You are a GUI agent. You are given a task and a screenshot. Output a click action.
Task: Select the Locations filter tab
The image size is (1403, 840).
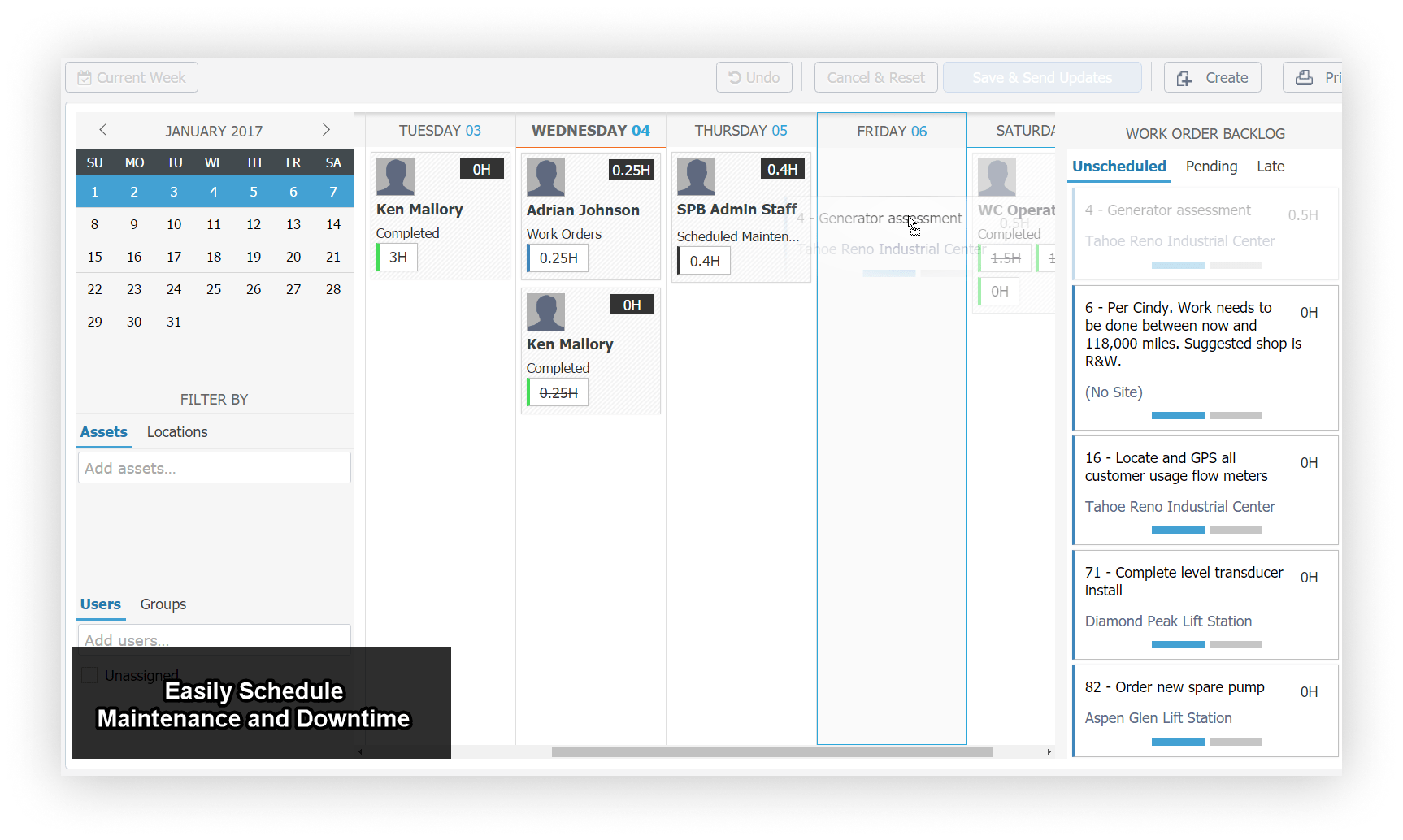coord(177,432)
